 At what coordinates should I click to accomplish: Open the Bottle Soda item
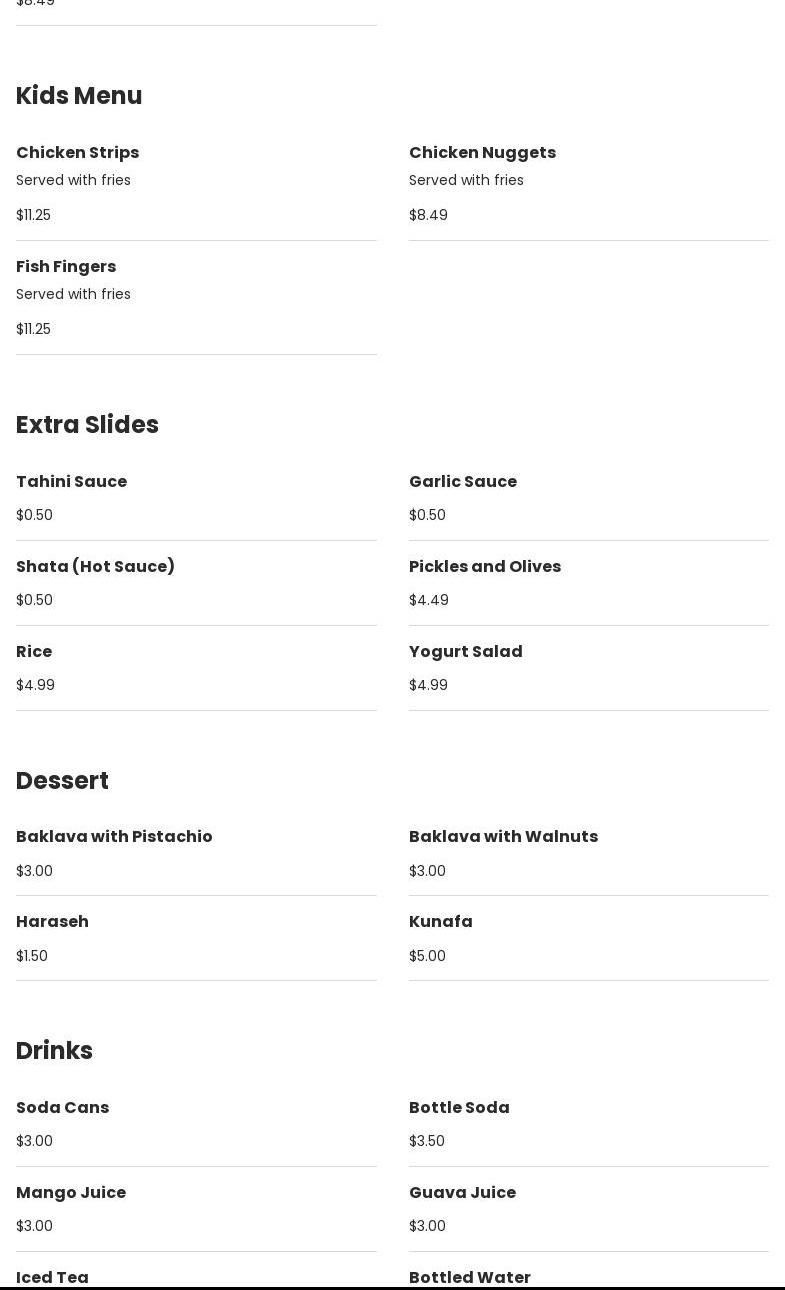point(459,1108)
